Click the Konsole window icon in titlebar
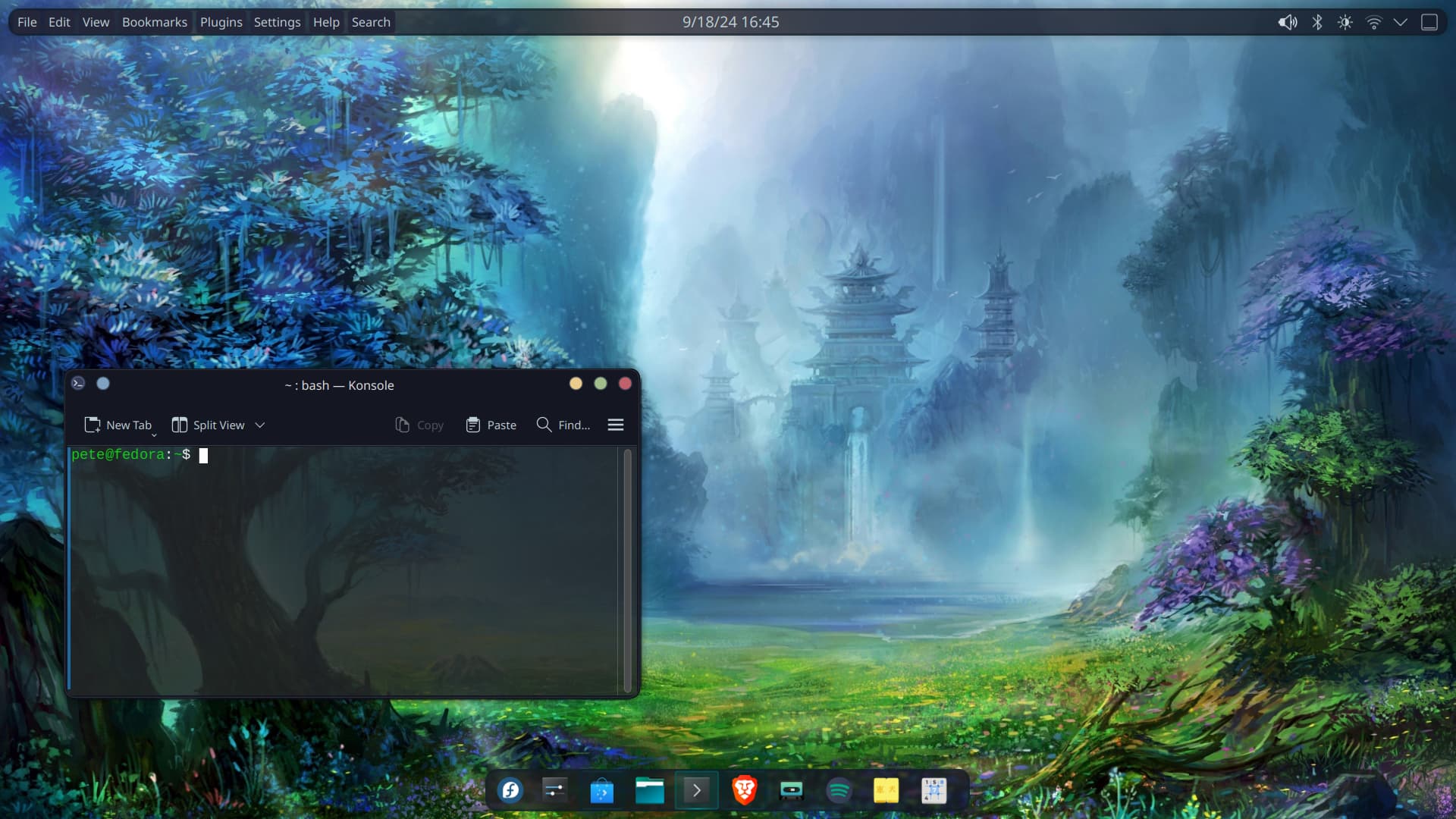This screenshot has height=819, width=1456. tap(78, 384)
